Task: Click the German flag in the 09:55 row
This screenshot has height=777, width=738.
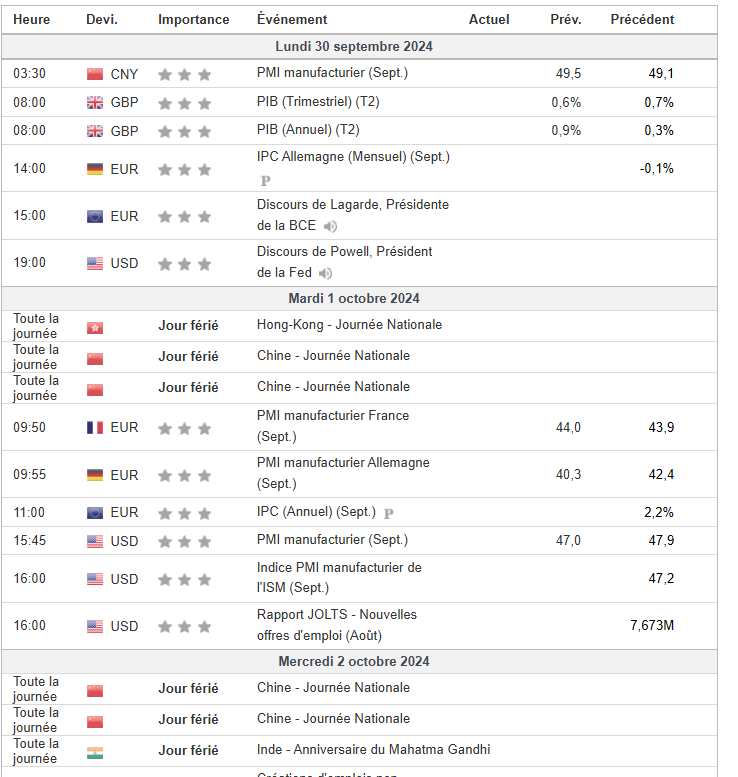Action: tap(95, 476)
